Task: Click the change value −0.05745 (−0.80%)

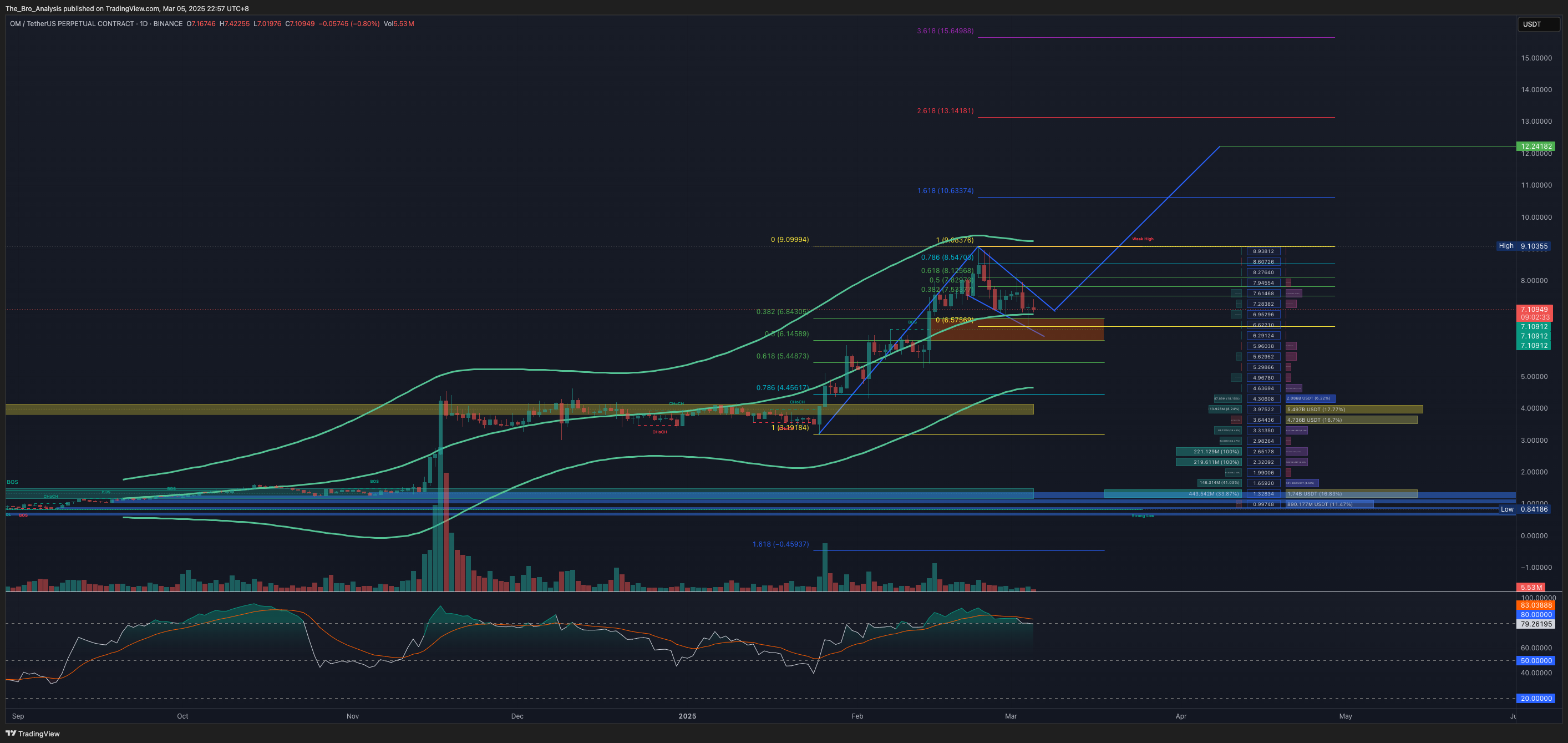Action: [349, 24]
